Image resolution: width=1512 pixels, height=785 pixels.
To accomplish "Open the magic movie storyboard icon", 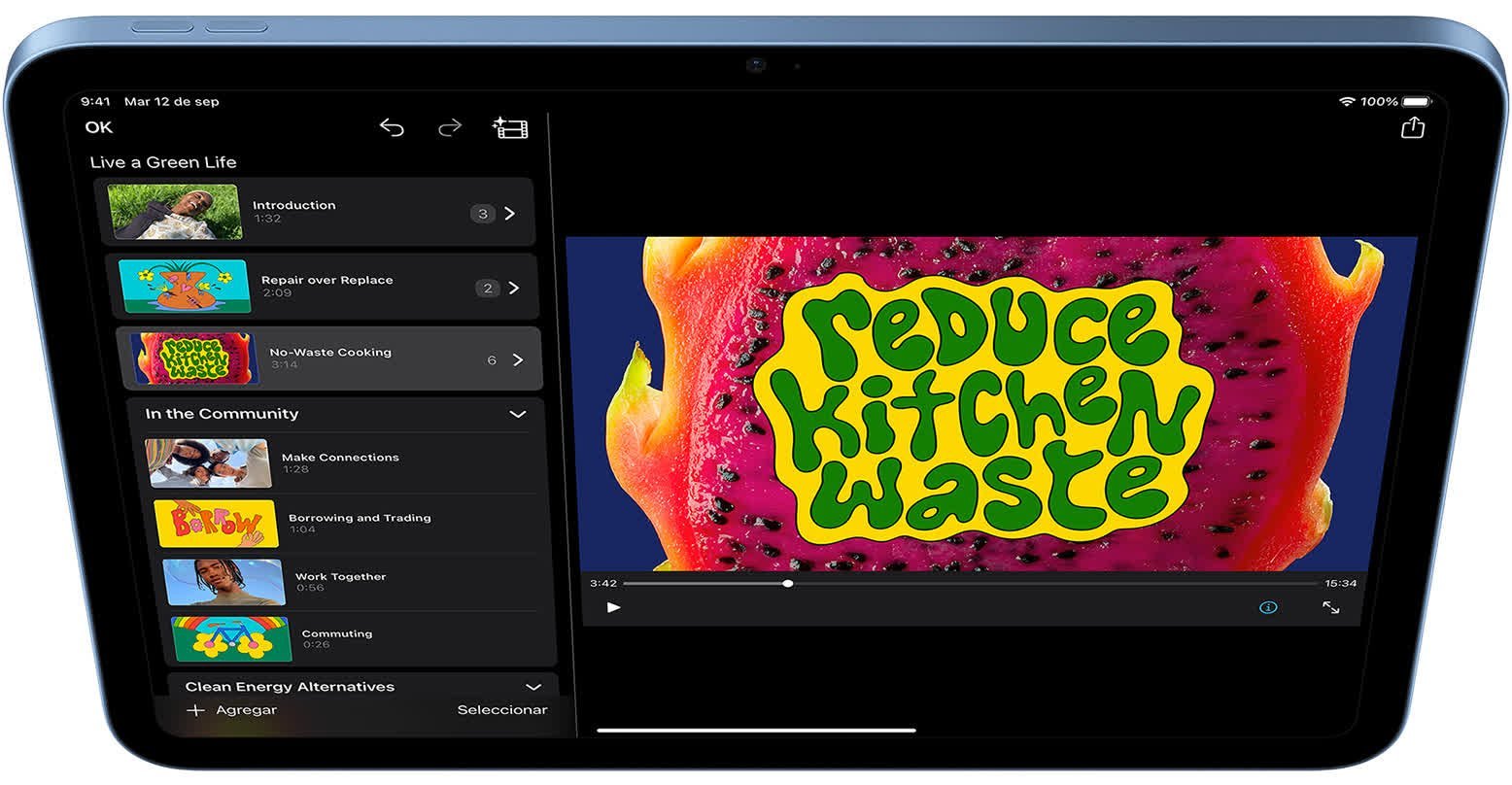I will point(510,128).
